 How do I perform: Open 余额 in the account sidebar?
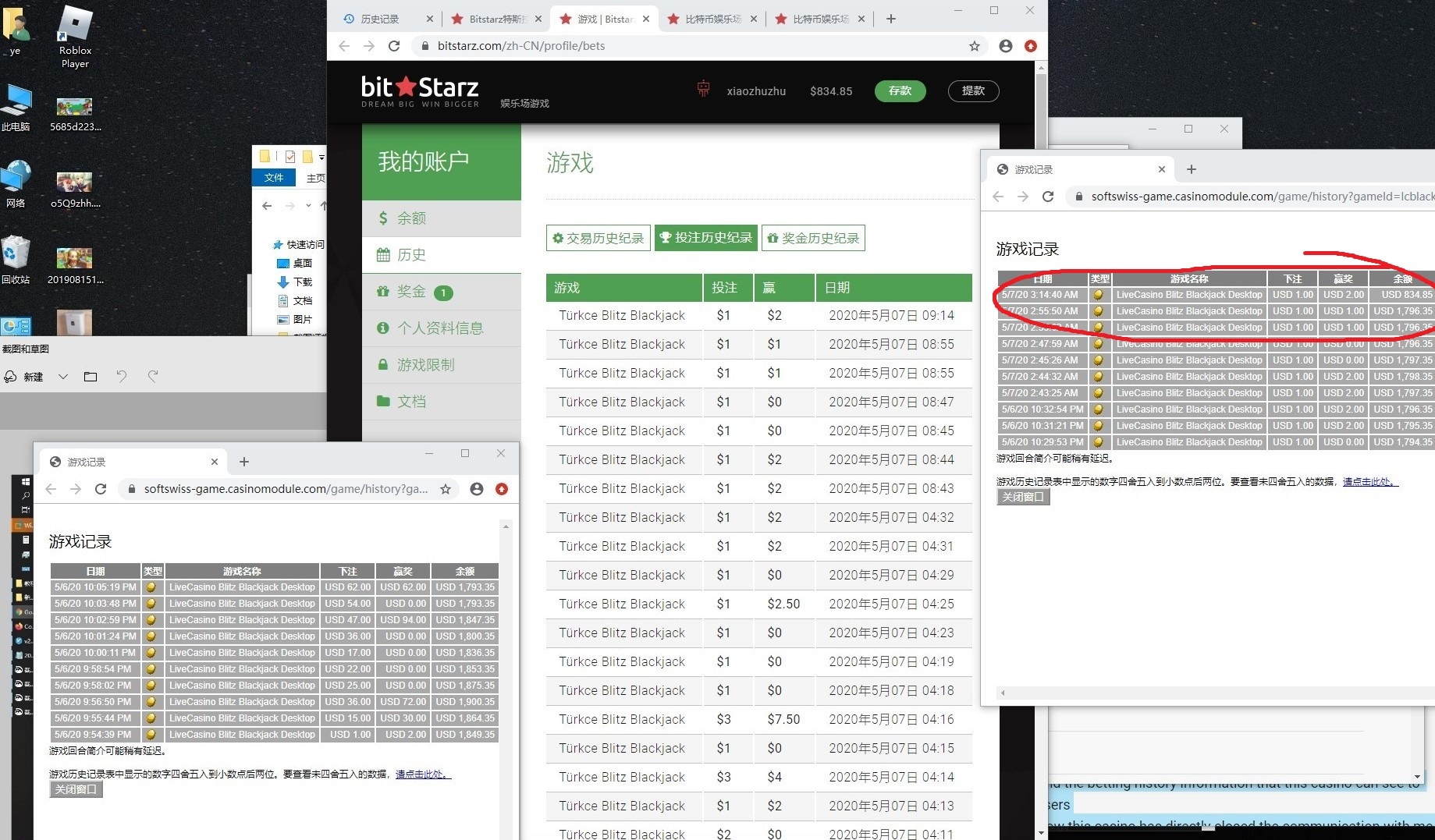coord(442,218)
